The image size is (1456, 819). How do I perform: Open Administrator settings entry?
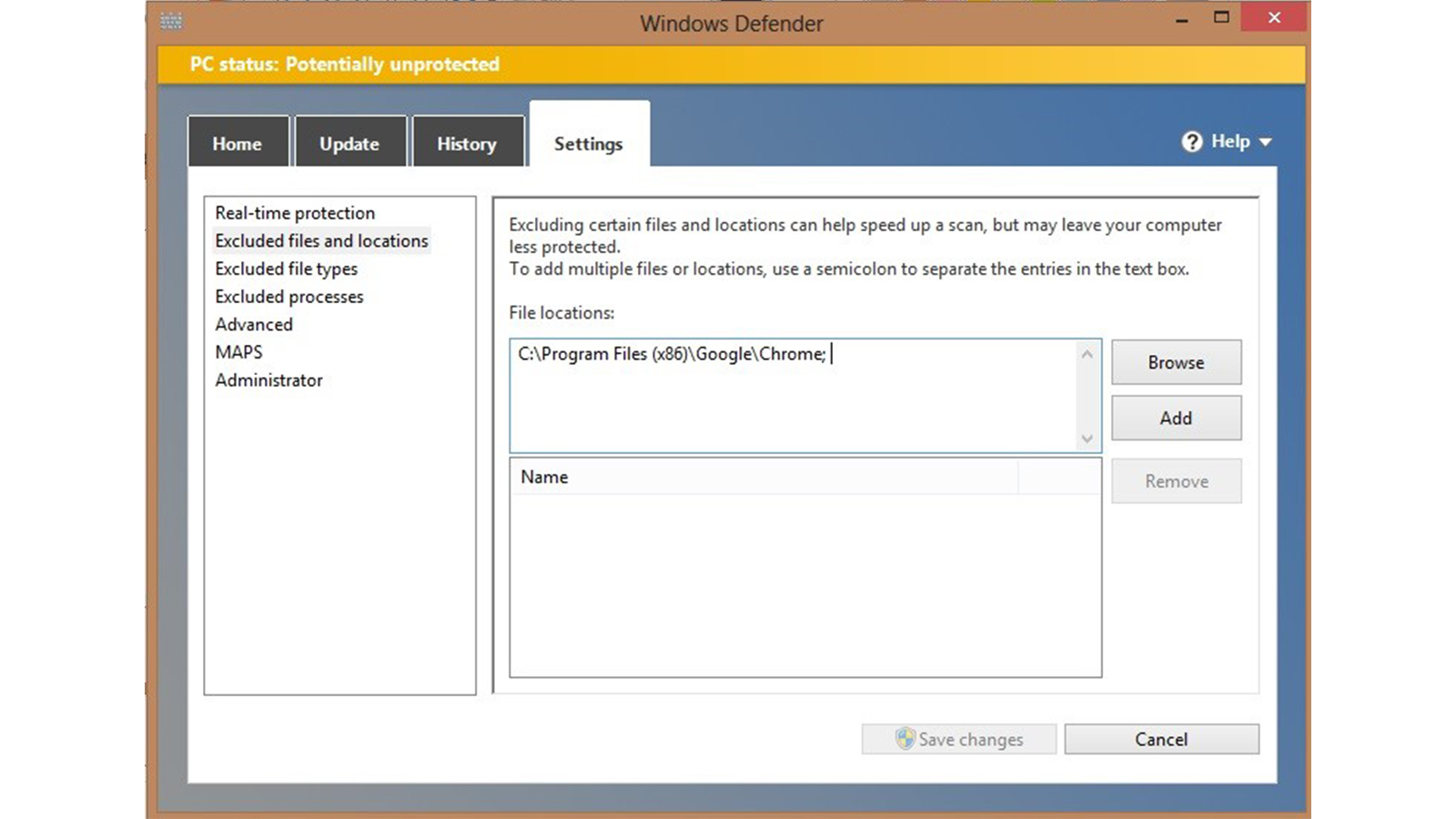[x=268, y=380]
